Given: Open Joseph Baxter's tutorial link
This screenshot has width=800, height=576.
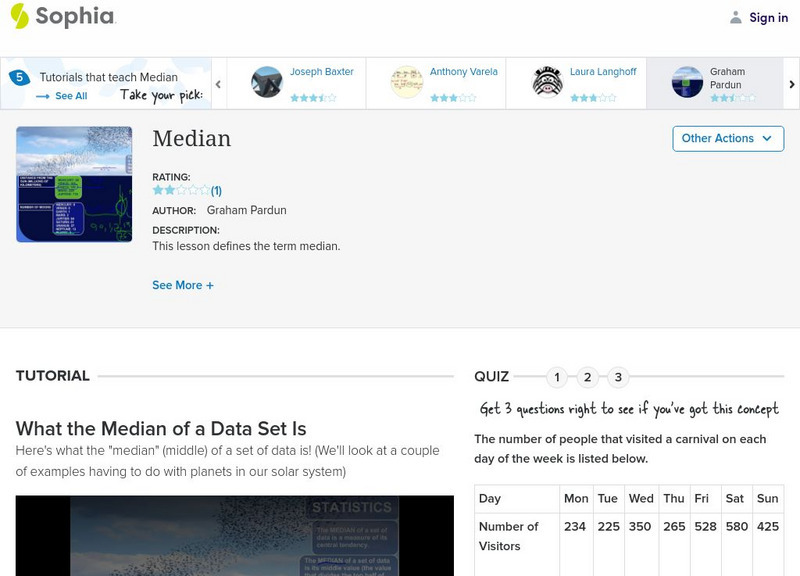Looking at the screenshot, I should [x=321, y=72].
